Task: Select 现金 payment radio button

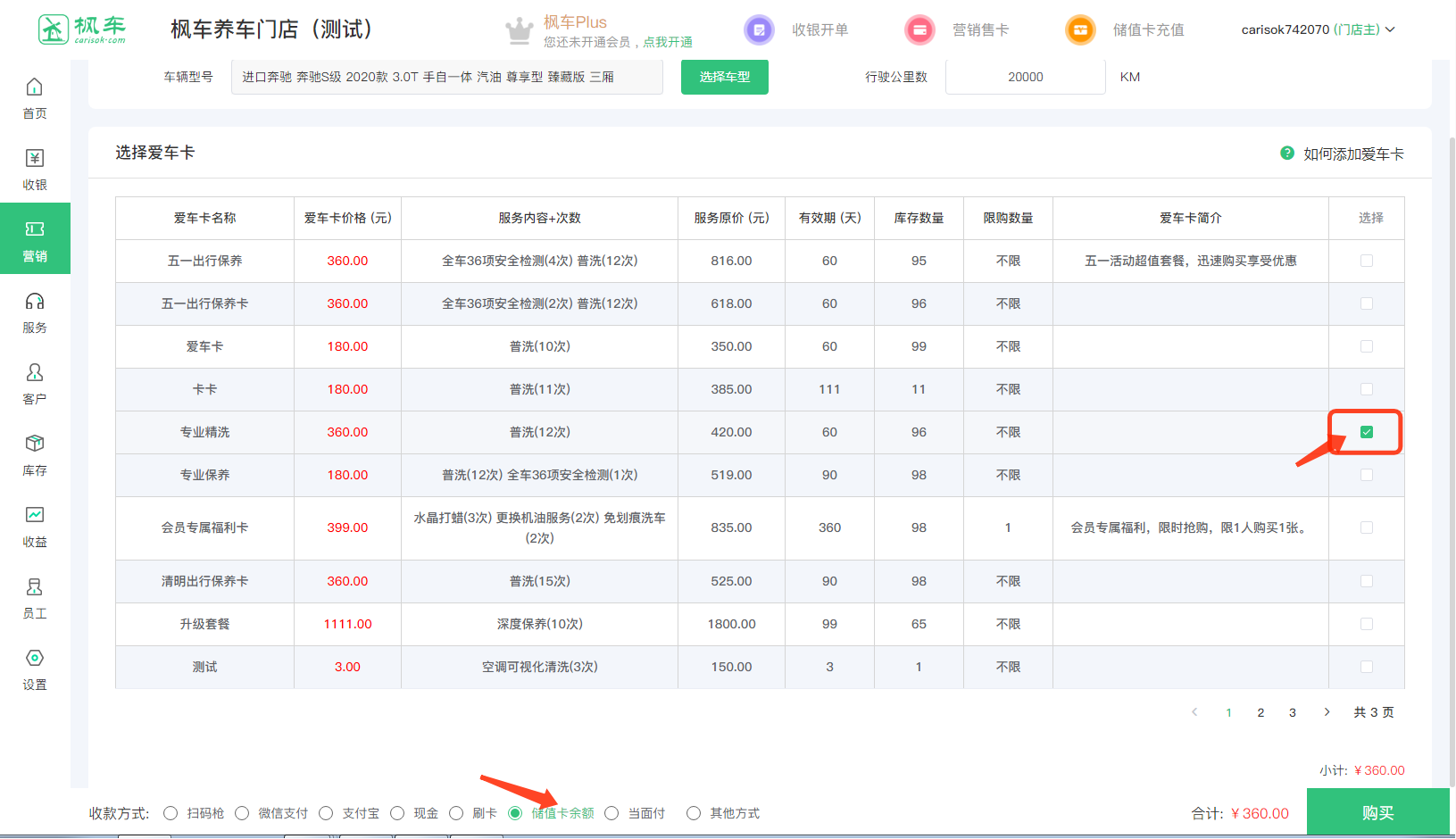Action: [x=397, y=813]
